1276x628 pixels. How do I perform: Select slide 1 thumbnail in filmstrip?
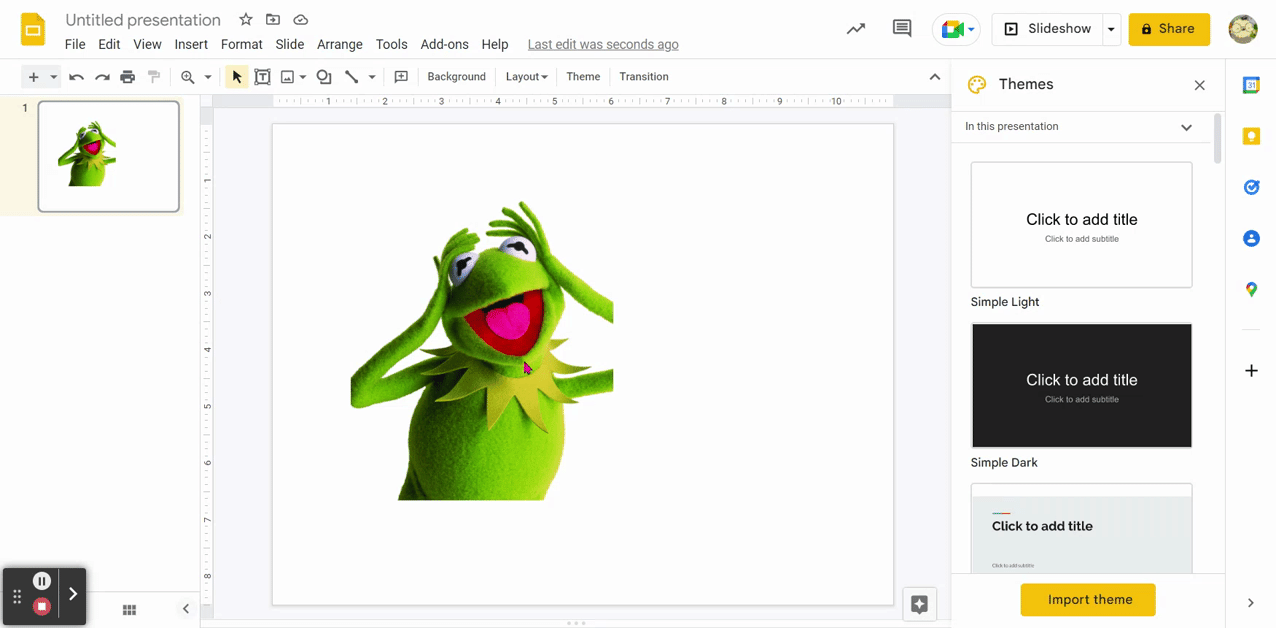109,156
